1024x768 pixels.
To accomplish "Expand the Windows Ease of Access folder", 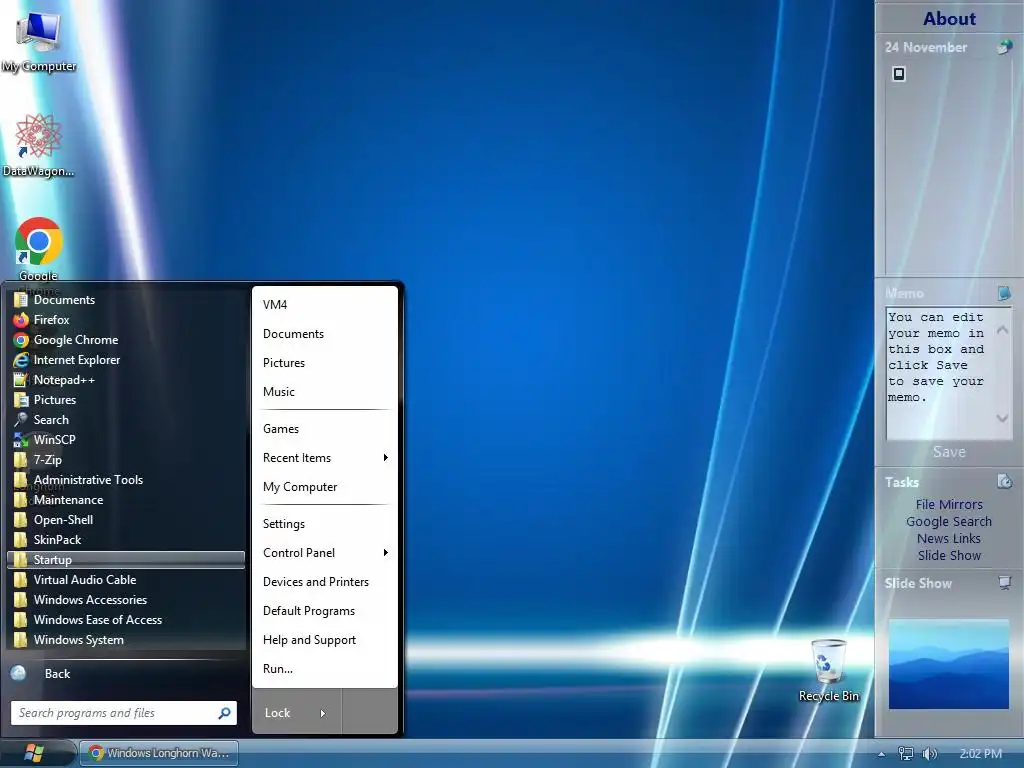I will pyautogui.click(x=126, y=620).
